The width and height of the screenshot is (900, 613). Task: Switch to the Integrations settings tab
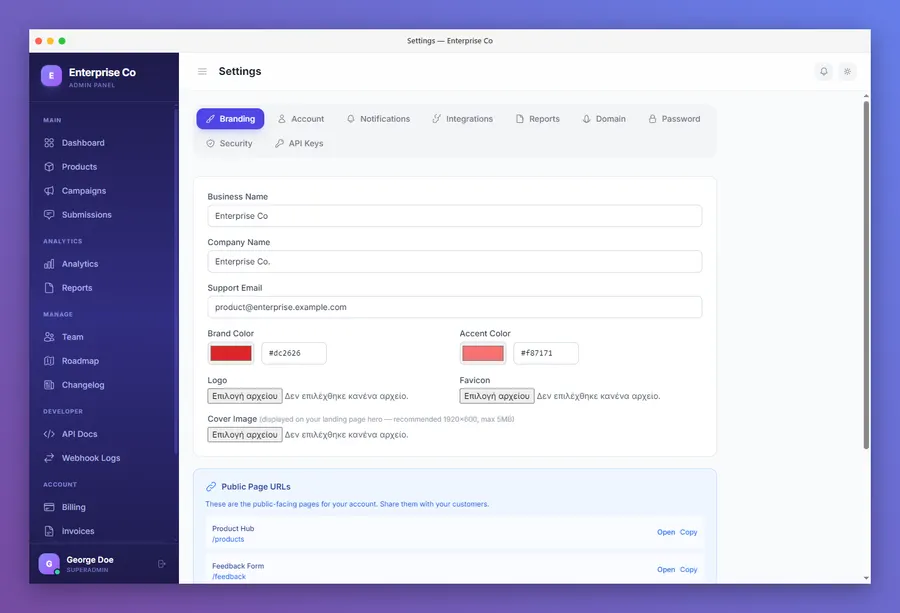[x=463, y=119]
